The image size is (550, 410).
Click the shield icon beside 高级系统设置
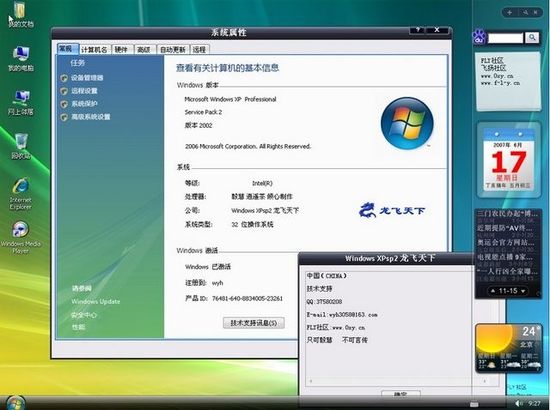click(x=64, y=117)
